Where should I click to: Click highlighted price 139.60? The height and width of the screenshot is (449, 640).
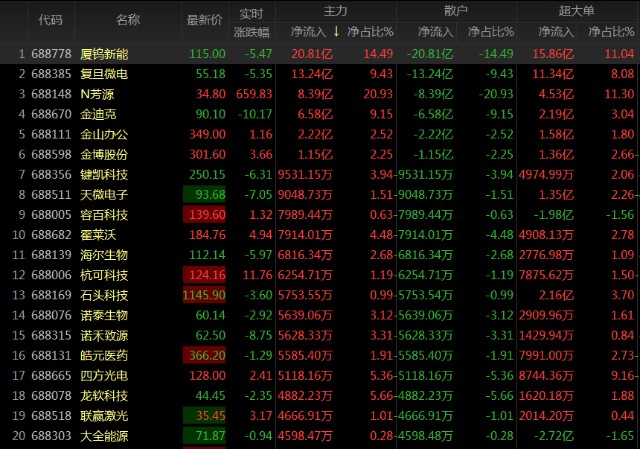coord(204,215)
